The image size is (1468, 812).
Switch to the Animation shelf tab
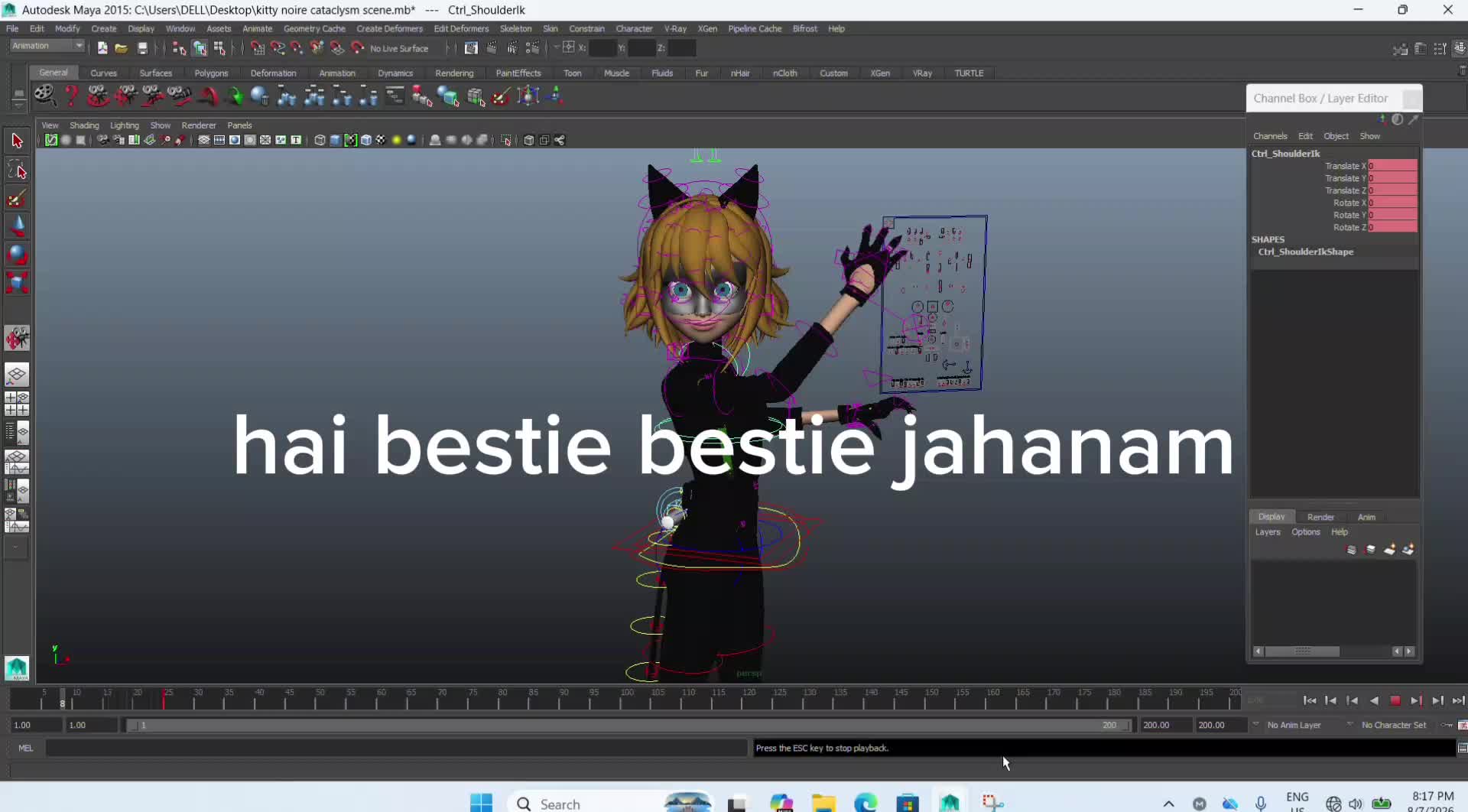[x=337, y=73]
